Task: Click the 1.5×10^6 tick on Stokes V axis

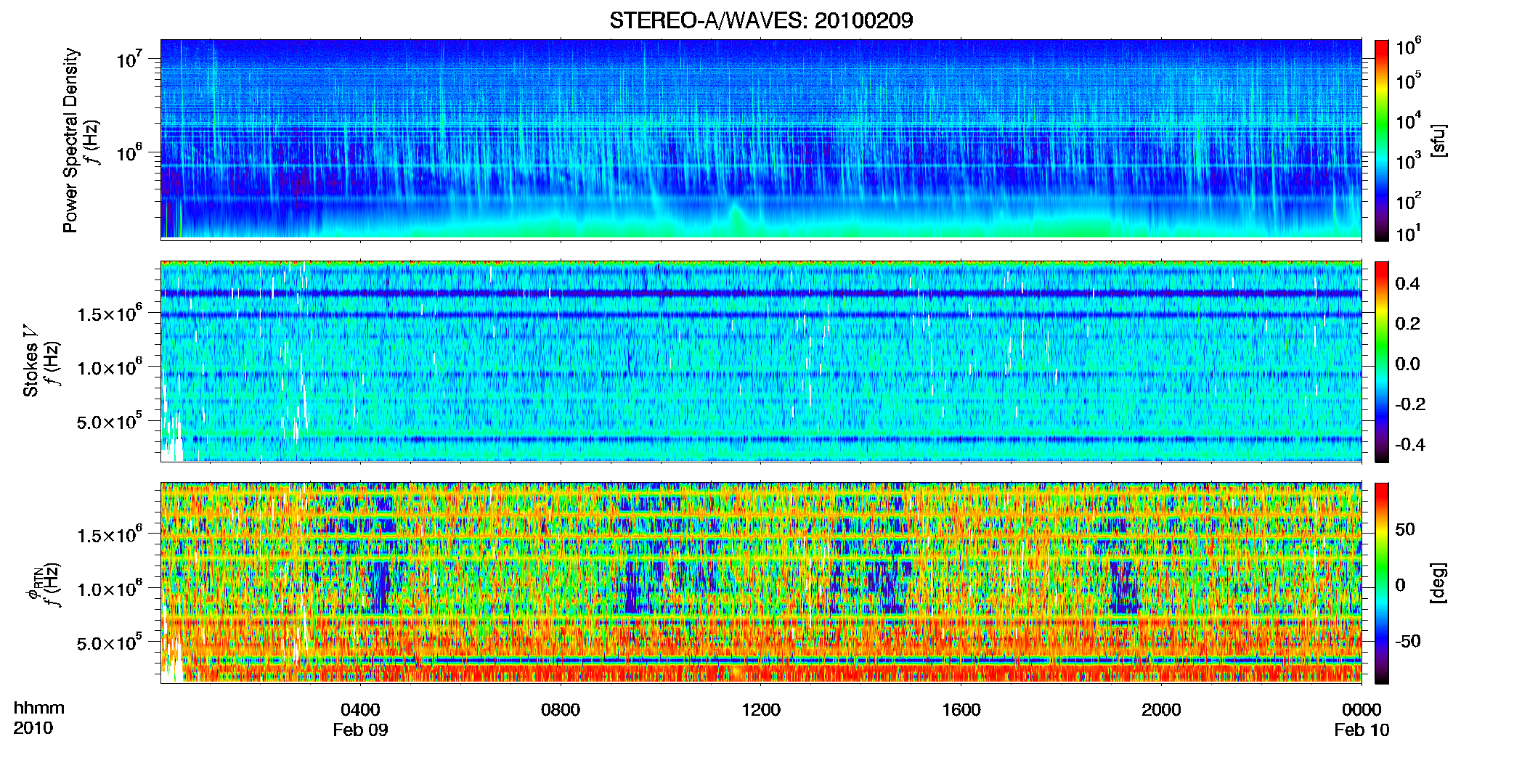Action: [110, 314]
